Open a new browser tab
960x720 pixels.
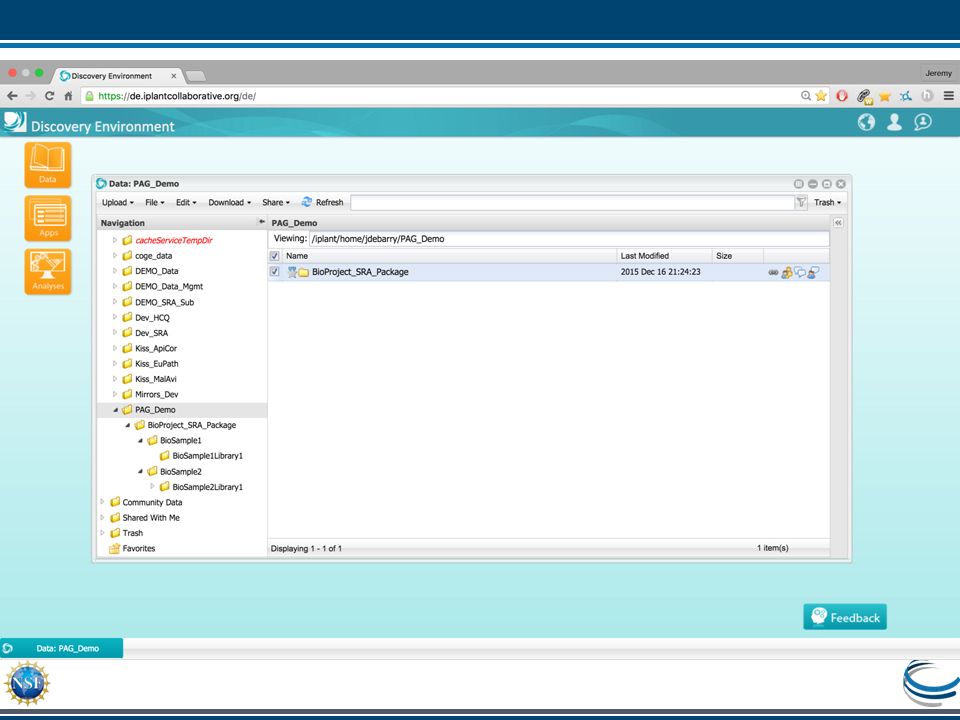pos(195,76)
